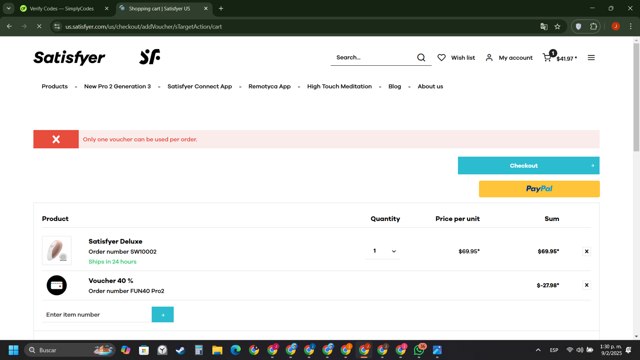Click the 'Only one voucher can be used' message

pos(140,139)
